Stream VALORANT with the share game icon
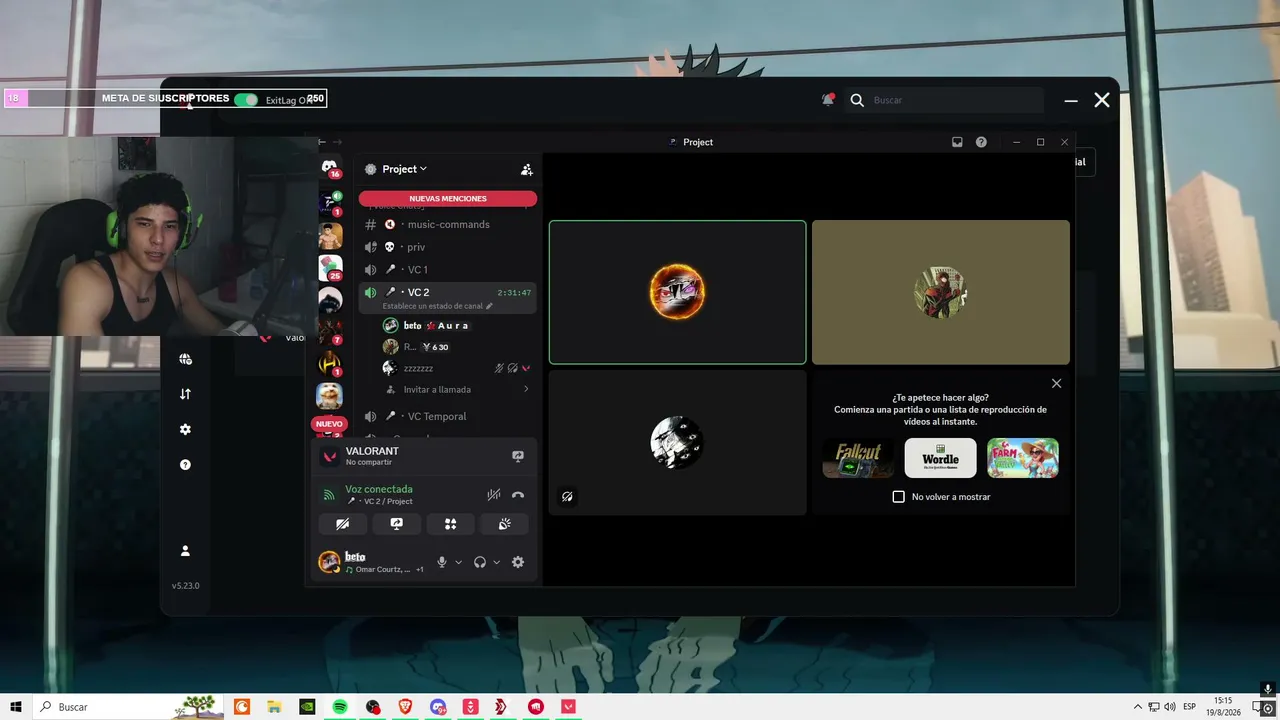 pyautogui.click(x=518, y=456)
